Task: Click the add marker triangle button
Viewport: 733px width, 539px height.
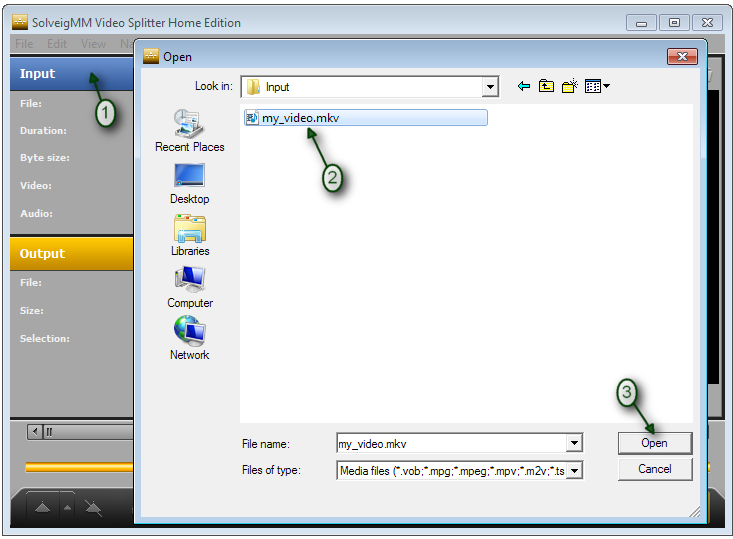Action: 43,507
